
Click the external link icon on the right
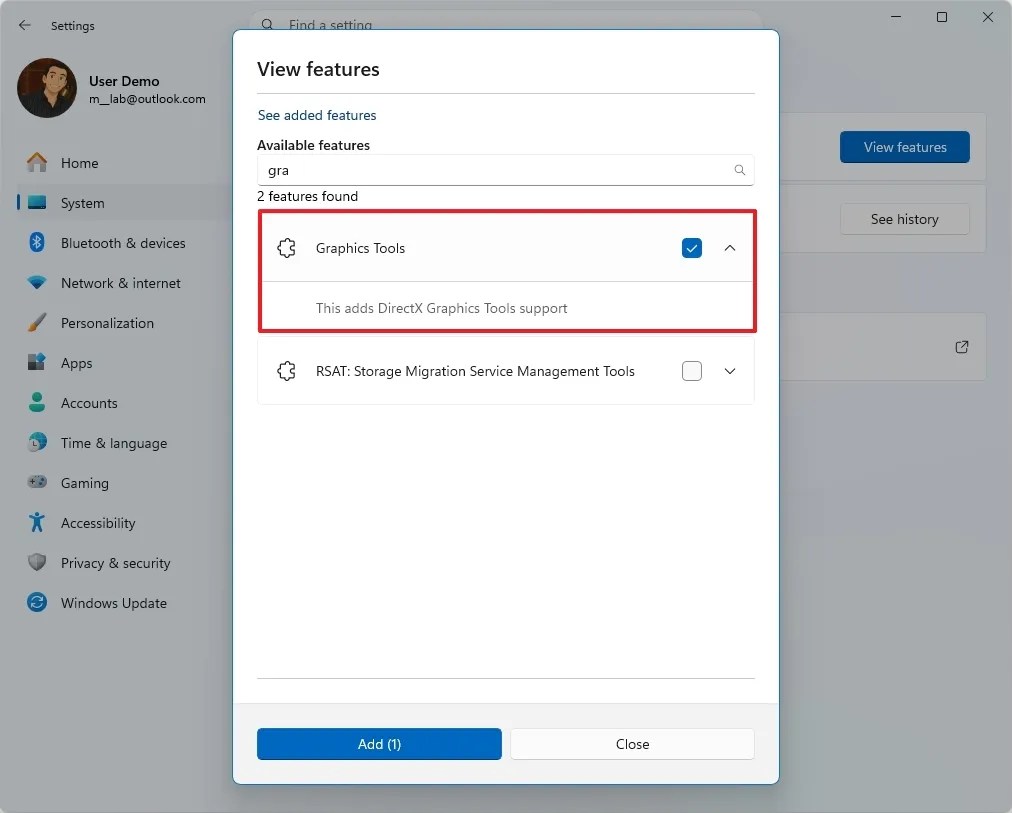[961, 347]
